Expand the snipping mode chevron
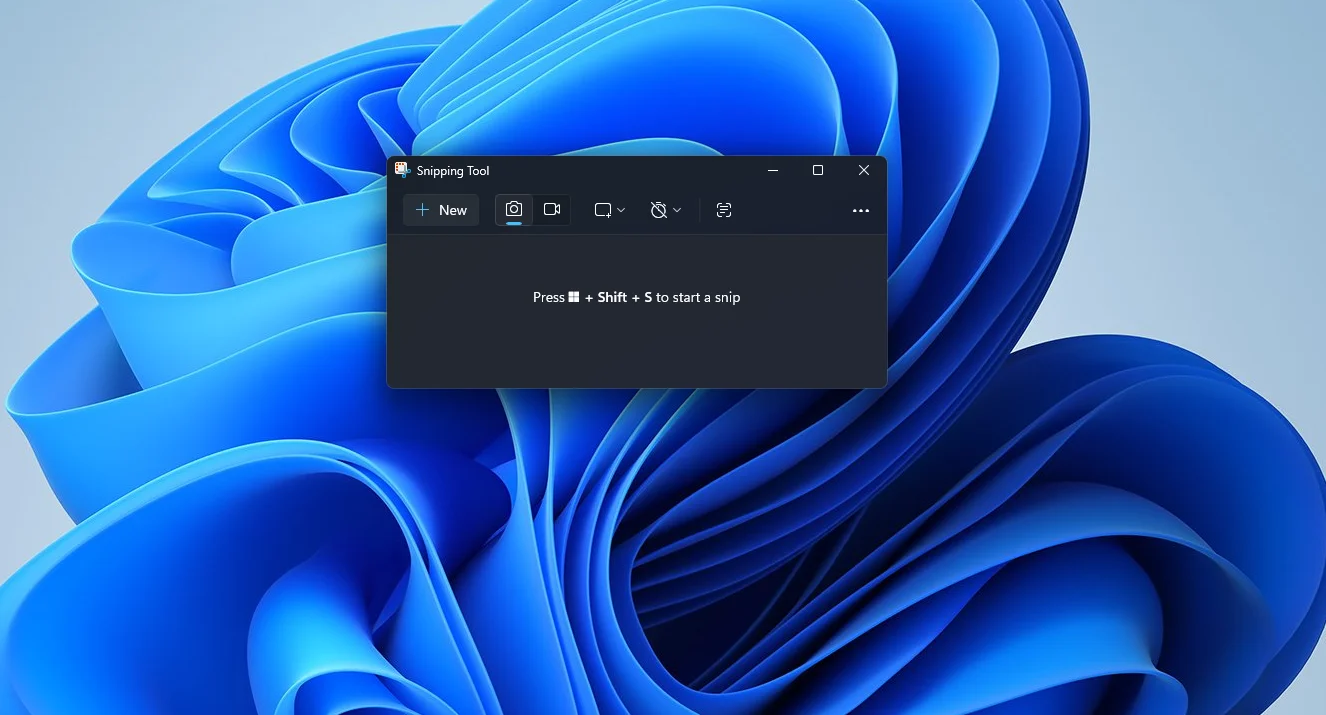This screenshot has width=1326, height=715. pyautogui.click(x=621, y=210)
